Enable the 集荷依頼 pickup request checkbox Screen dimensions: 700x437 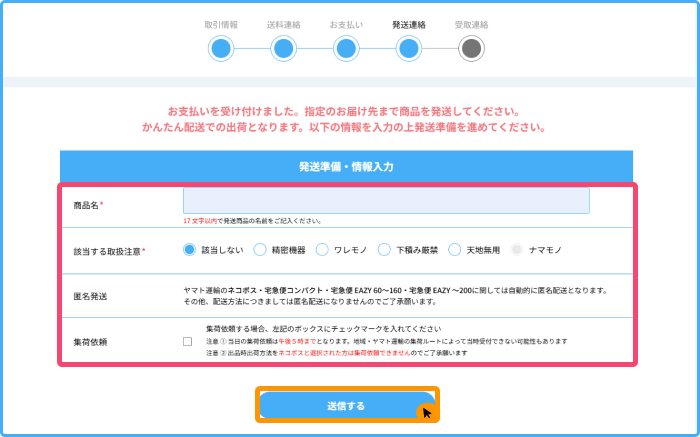click(188, 341)
